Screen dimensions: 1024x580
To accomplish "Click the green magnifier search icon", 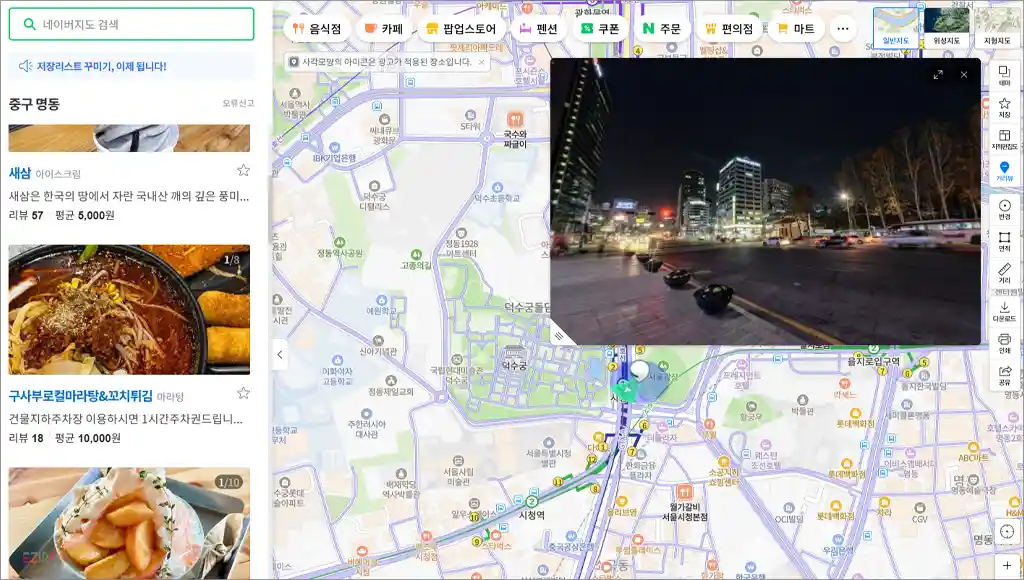I will [29, 24].
